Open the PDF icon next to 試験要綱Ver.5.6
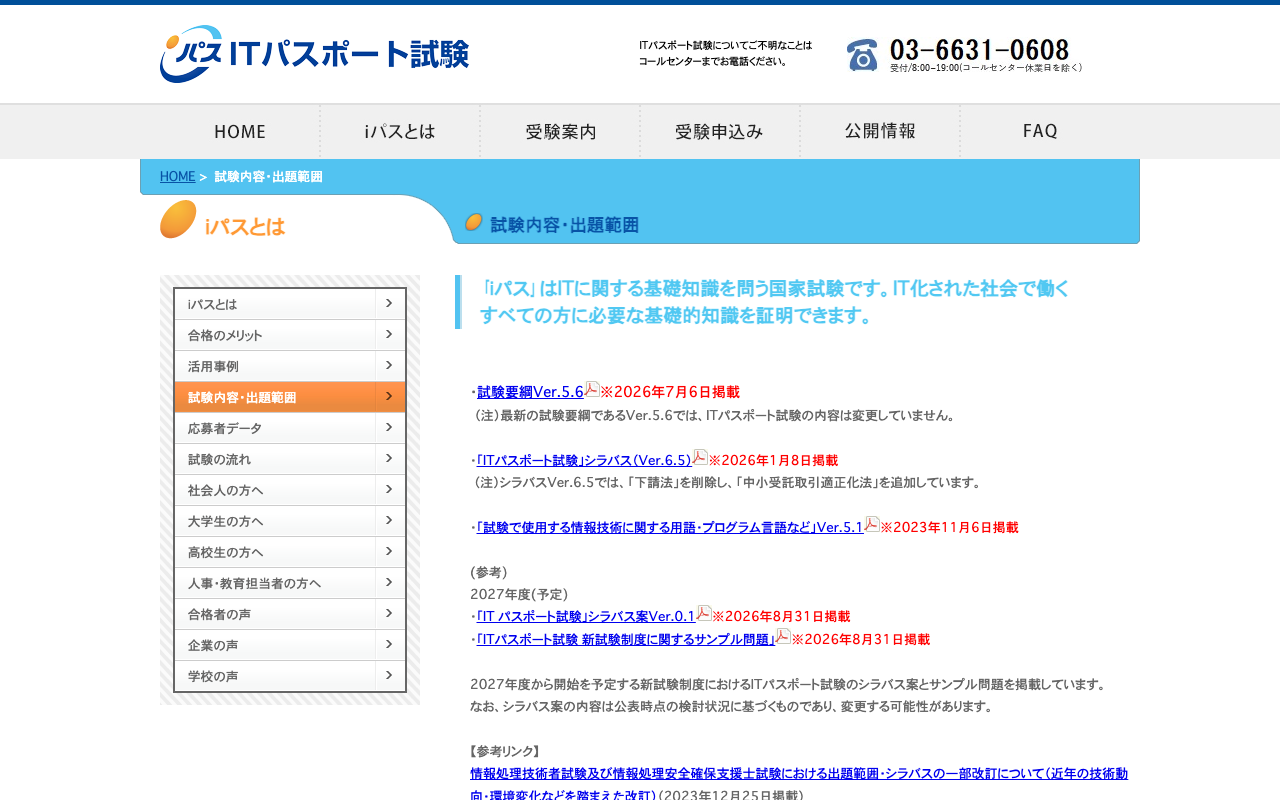The image size is (1280, 800). [x=592, y=389]
